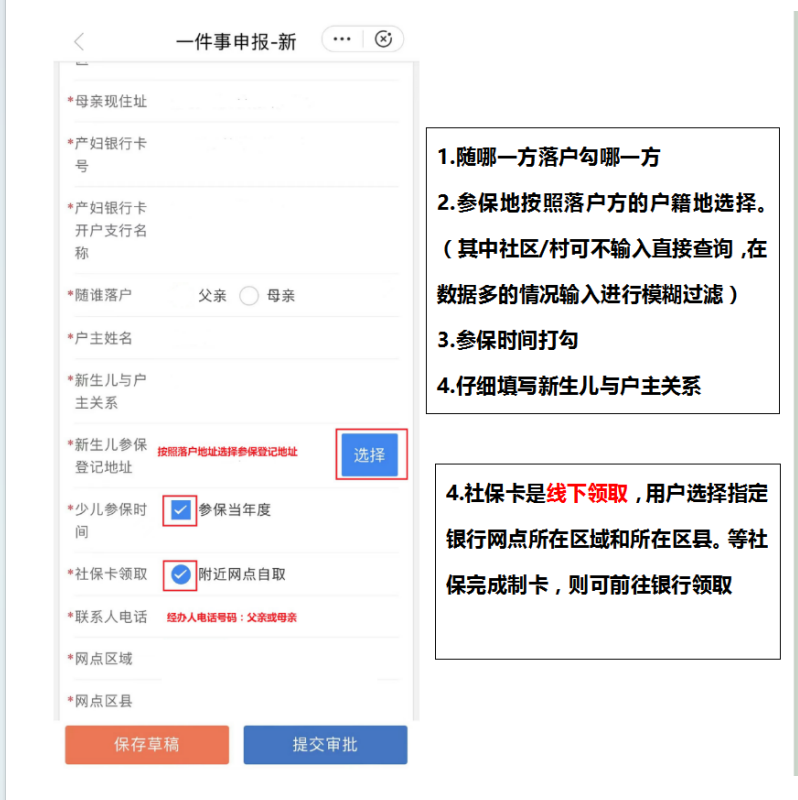
Task: Focus the 户主姓名 input field
Action: [280, 339]
